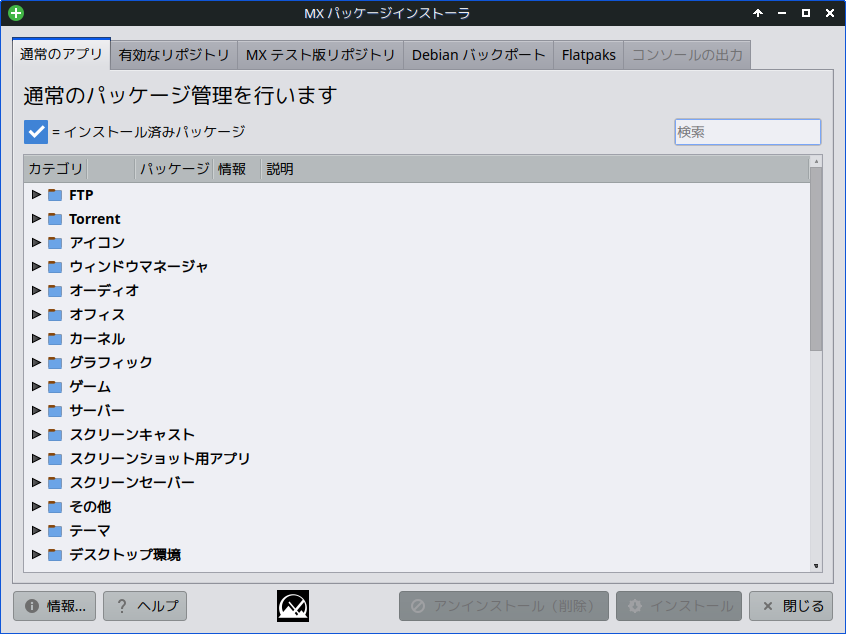Click the インストール button
The image size is (846, 634).
pyautogui.click(x=679, y=606)
